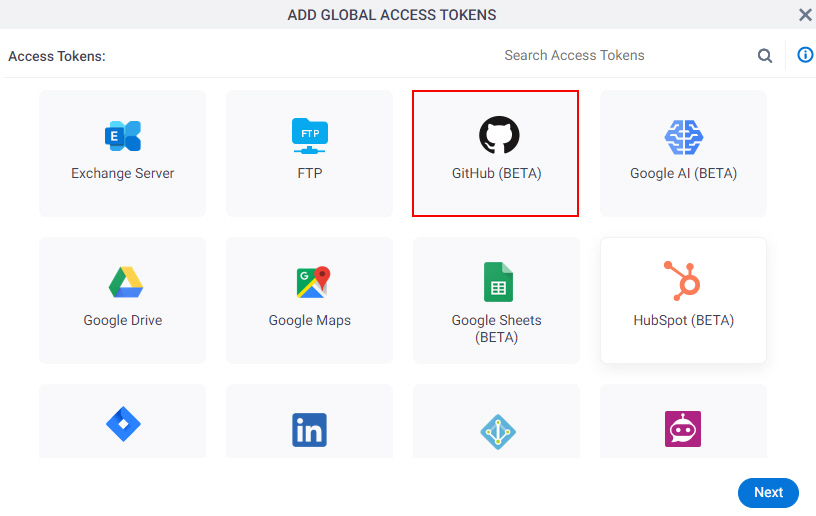The height and width of the screenshot is (516, 816).
Task: Select the Google Drive triangle icon
Action: (125, 282)
